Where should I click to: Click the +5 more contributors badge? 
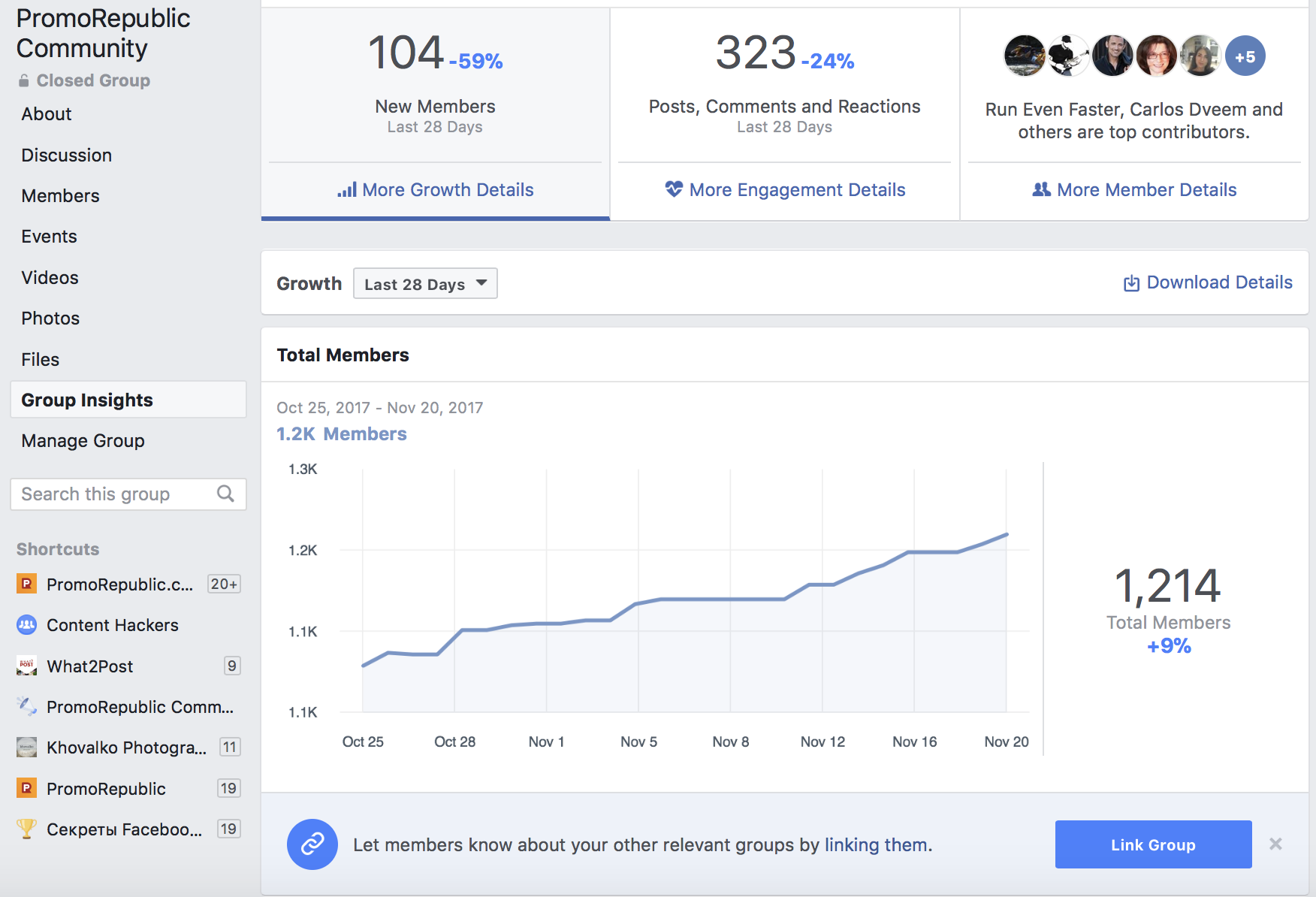point(1245,56)
